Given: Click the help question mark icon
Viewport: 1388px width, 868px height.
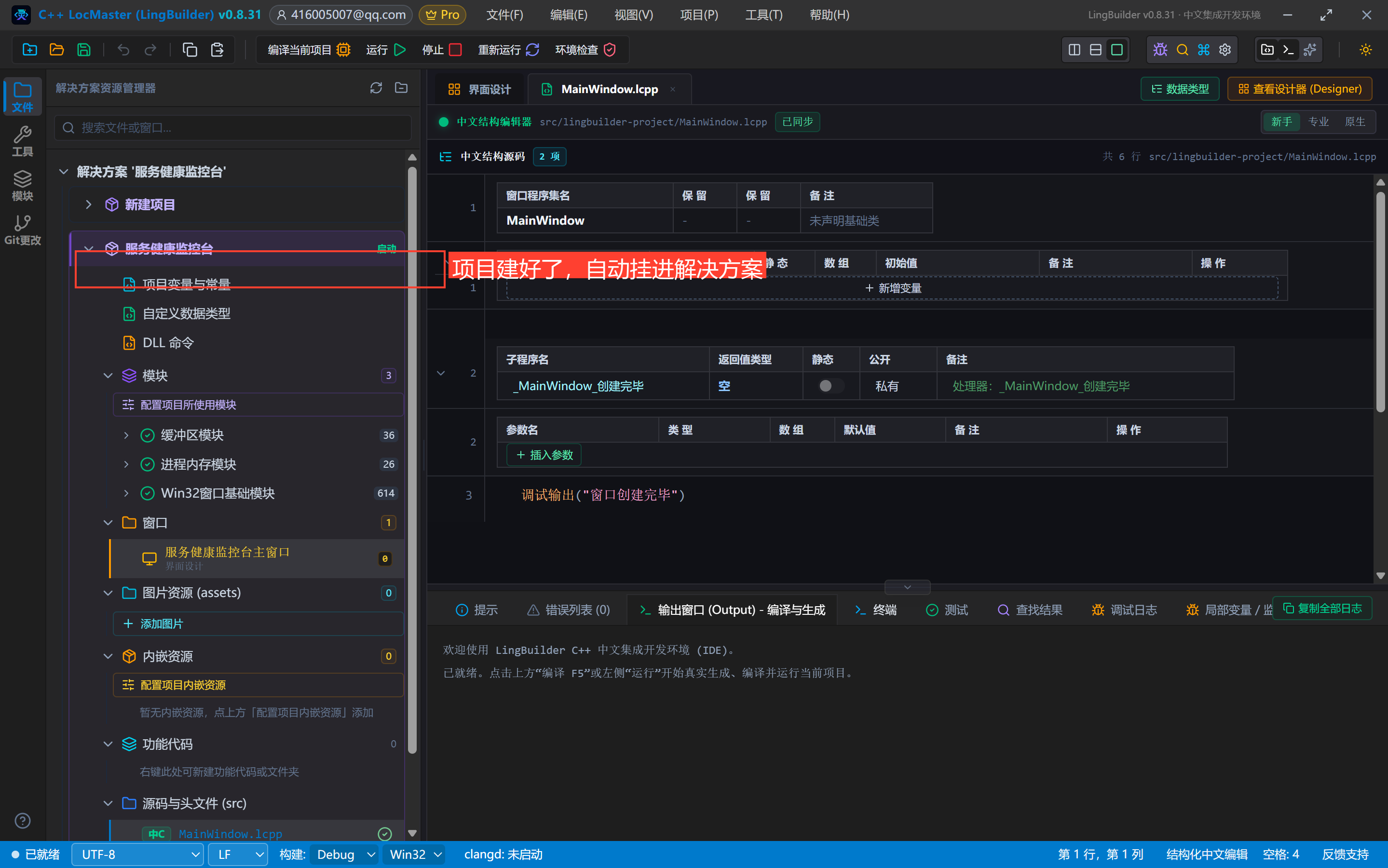Looking at the screenshot, I should 22,820.
